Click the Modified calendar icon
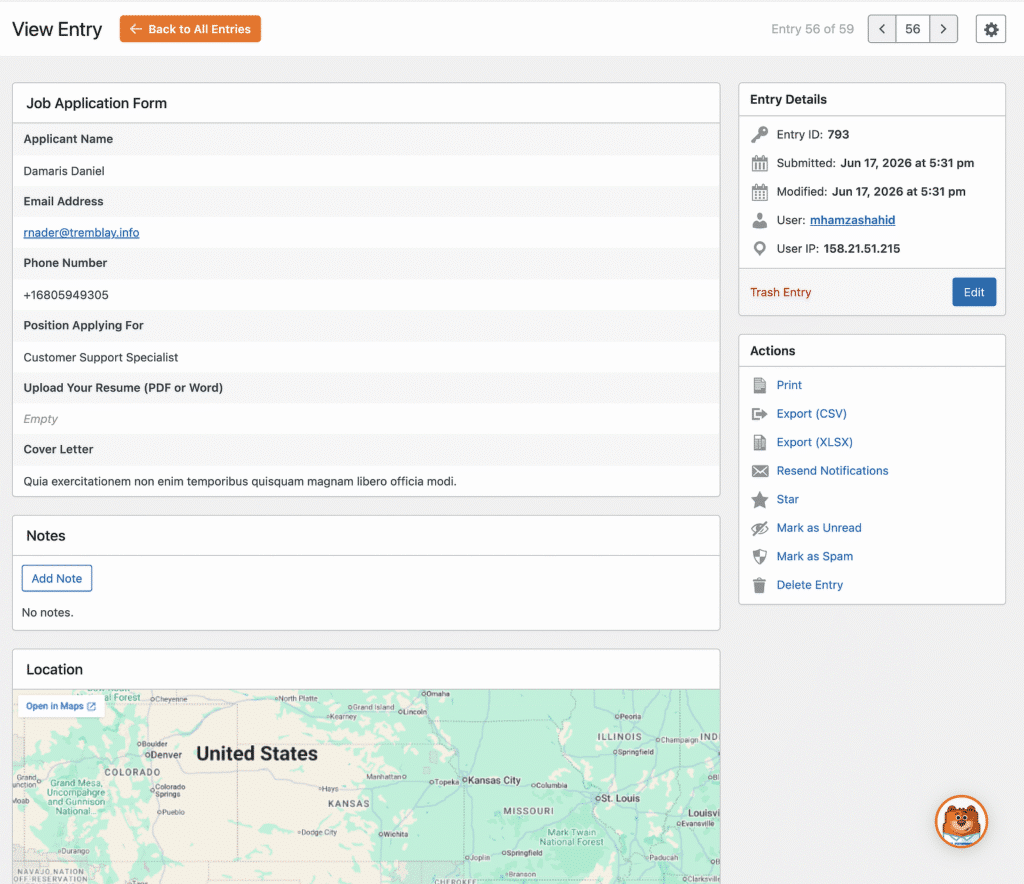The height and width of the screenshot is (884, 1024). pyautogui.click(x=760, y=192)
